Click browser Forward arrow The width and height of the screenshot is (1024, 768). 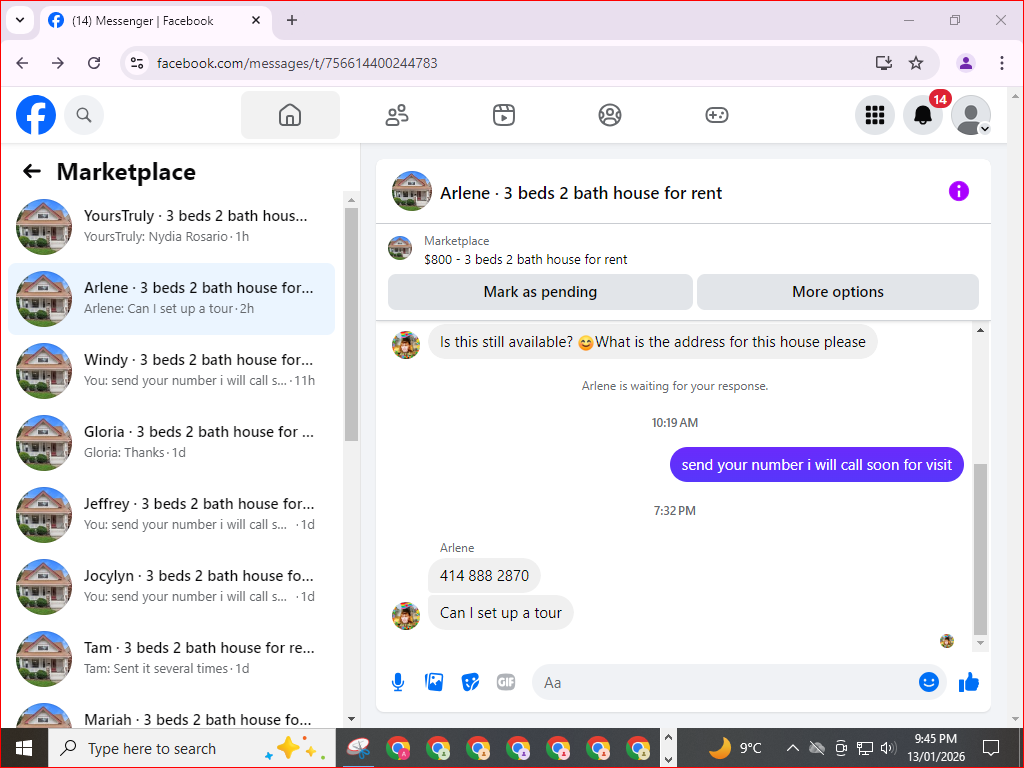(x=58, y=63)
